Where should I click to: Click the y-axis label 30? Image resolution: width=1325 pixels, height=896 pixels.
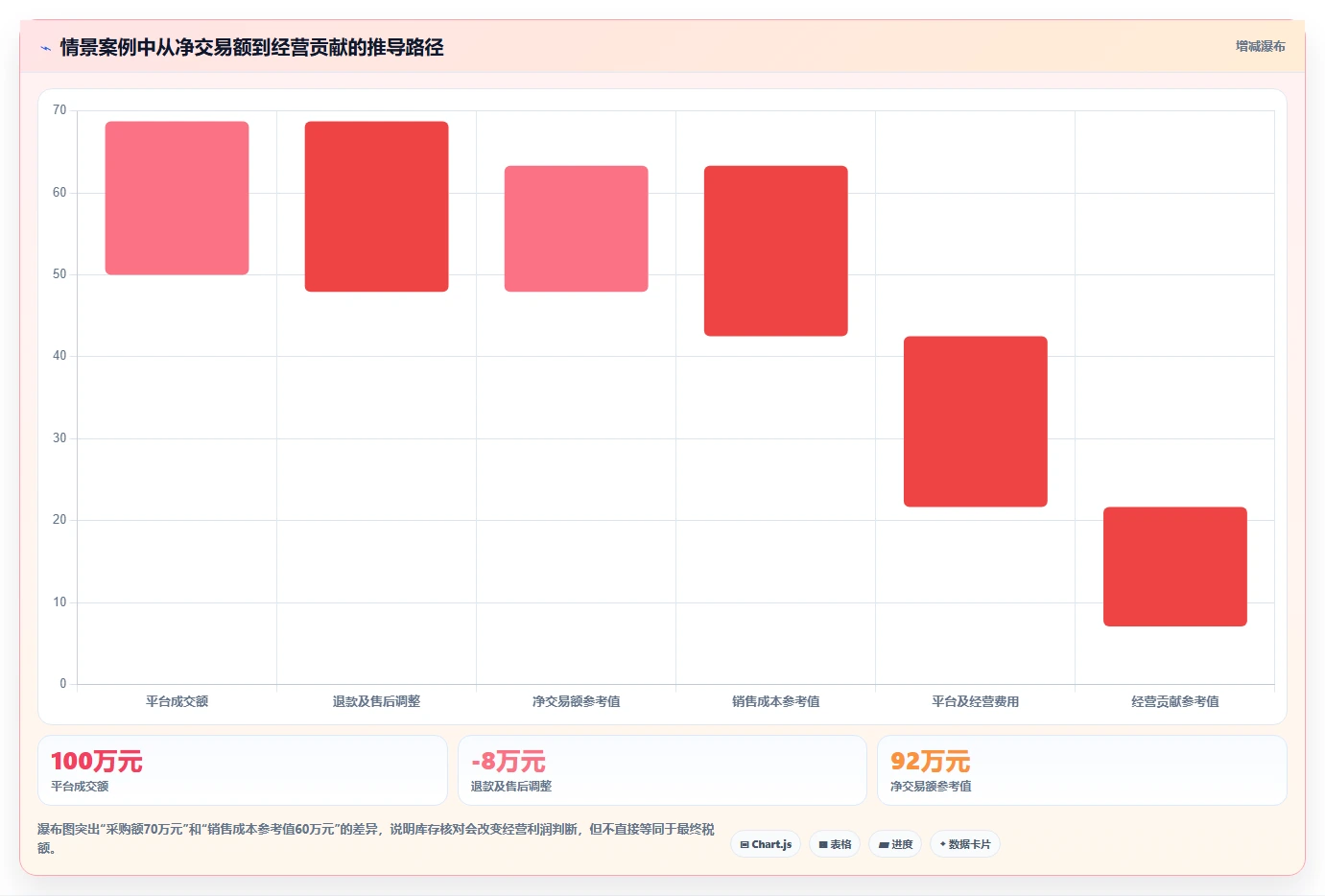pyautogui.click(x=59, y=438)
